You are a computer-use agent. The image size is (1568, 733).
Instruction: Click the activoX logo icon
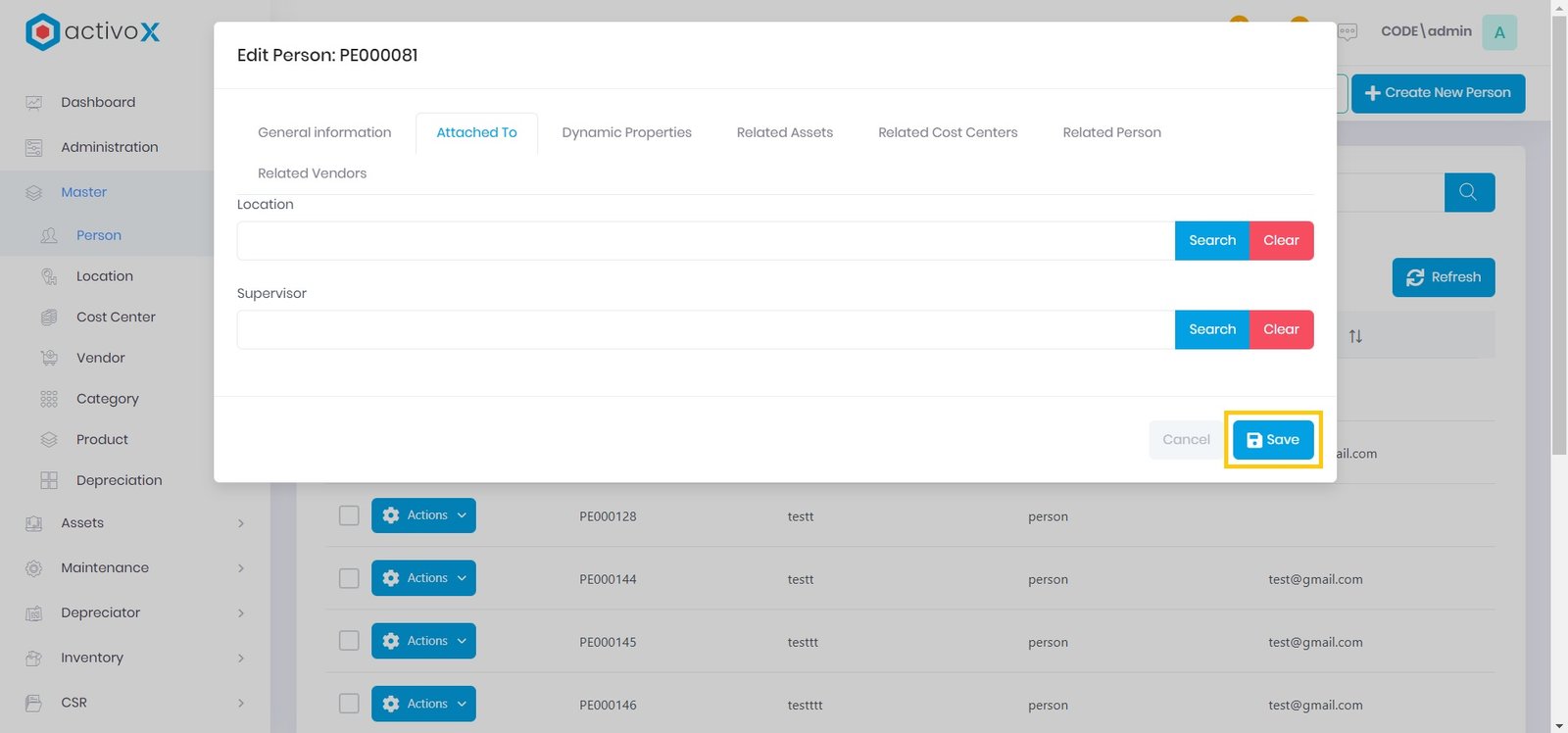(42, 32)
